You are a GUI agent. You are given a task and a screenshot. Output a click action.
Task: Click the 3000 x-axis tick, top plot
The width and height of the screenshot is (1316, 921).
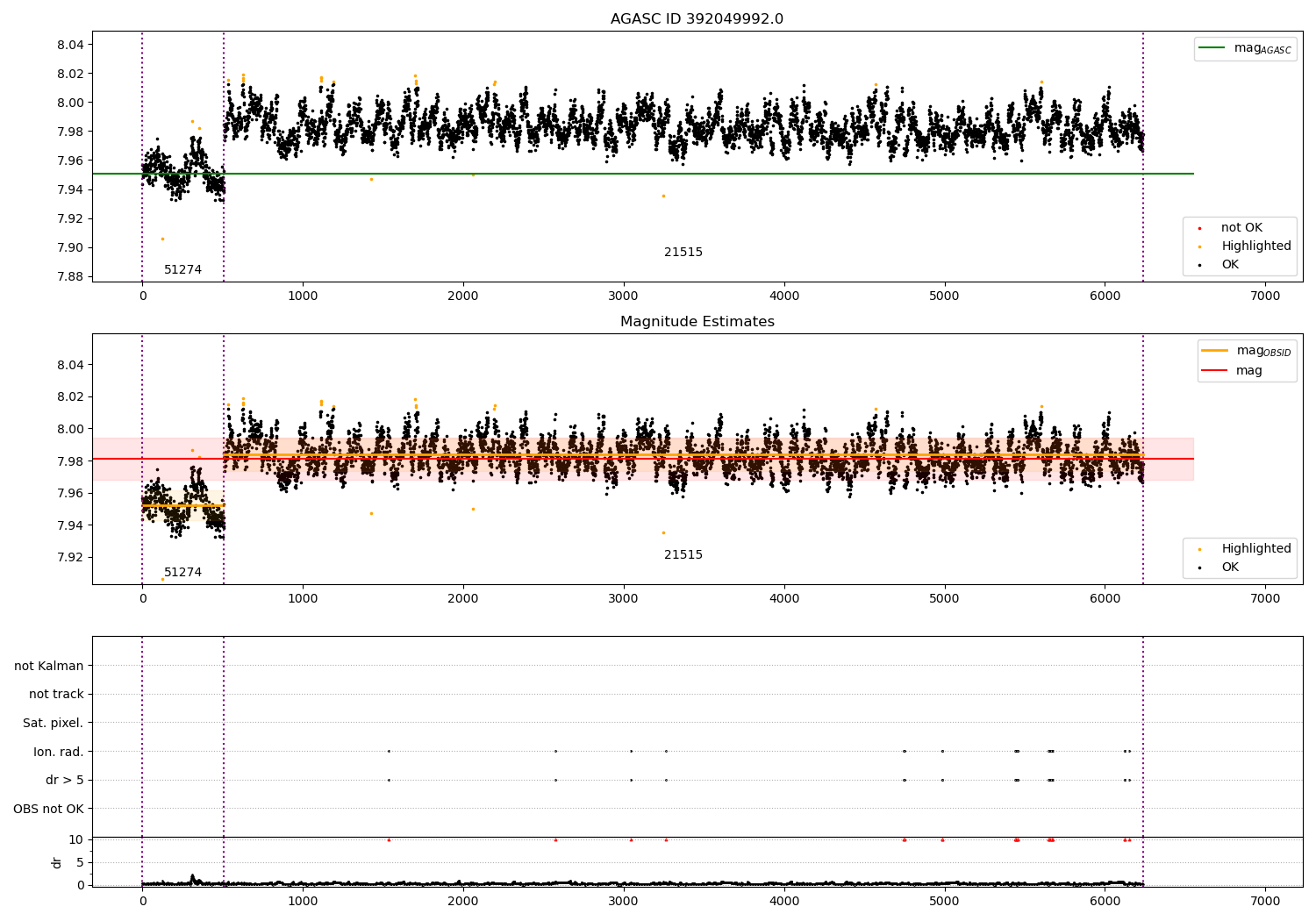(x=623, y=296)
